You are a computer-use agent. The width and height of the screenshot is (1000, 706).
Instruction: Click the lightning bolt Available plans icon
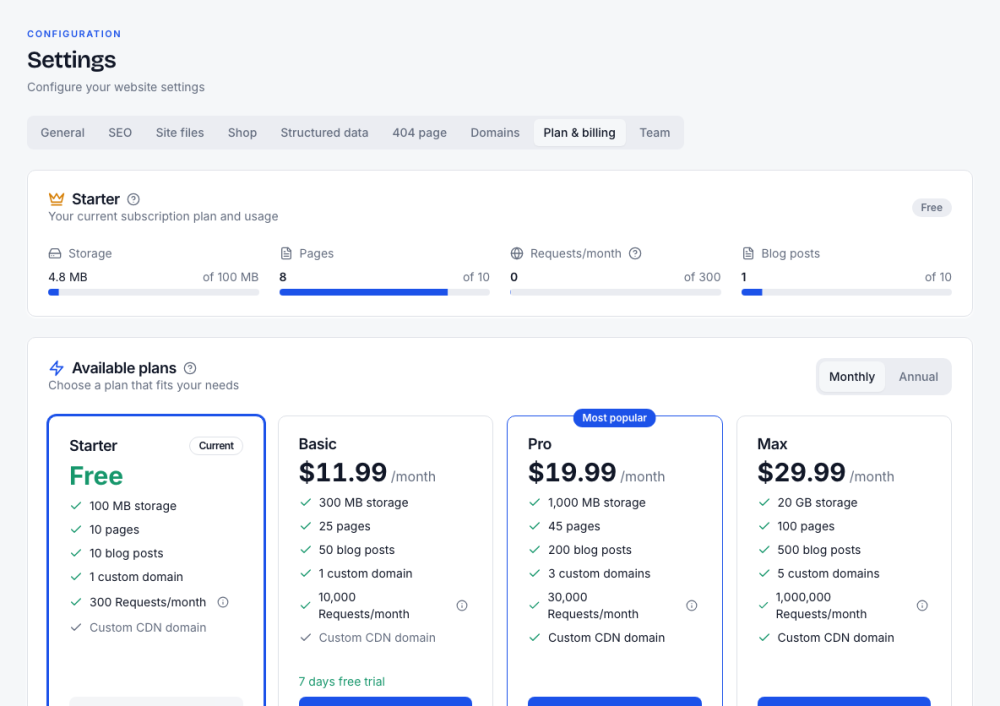point(56,368)
